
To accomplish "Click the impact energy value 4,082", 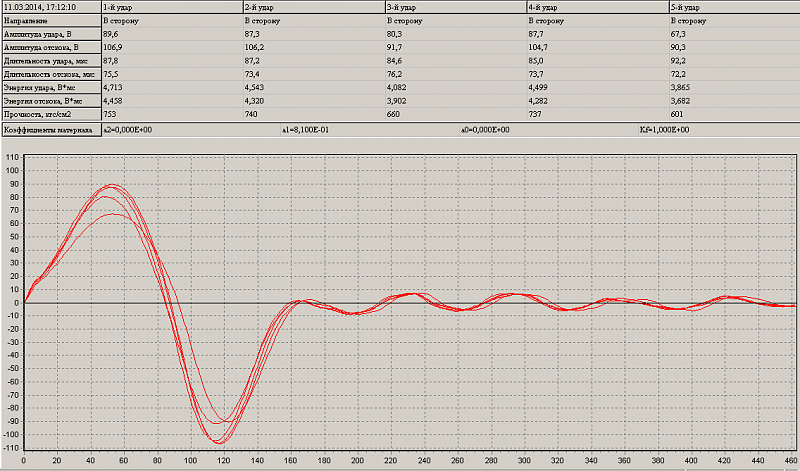I will 397,88.
